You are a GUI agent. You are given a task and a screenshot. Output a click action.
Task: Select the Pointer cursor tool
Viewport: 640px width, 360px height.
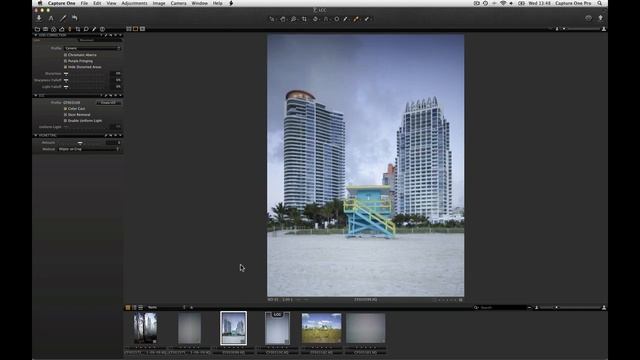272,19
